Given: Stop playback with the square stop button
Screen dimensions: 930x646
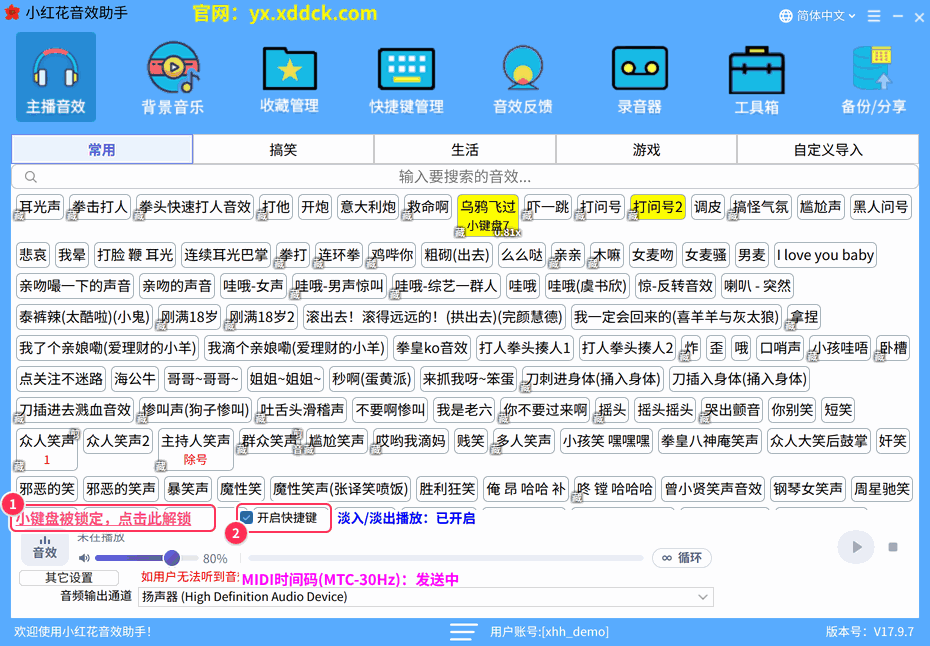Looking at the screenshot, I should pyautogui.click(x=893, y=547).
